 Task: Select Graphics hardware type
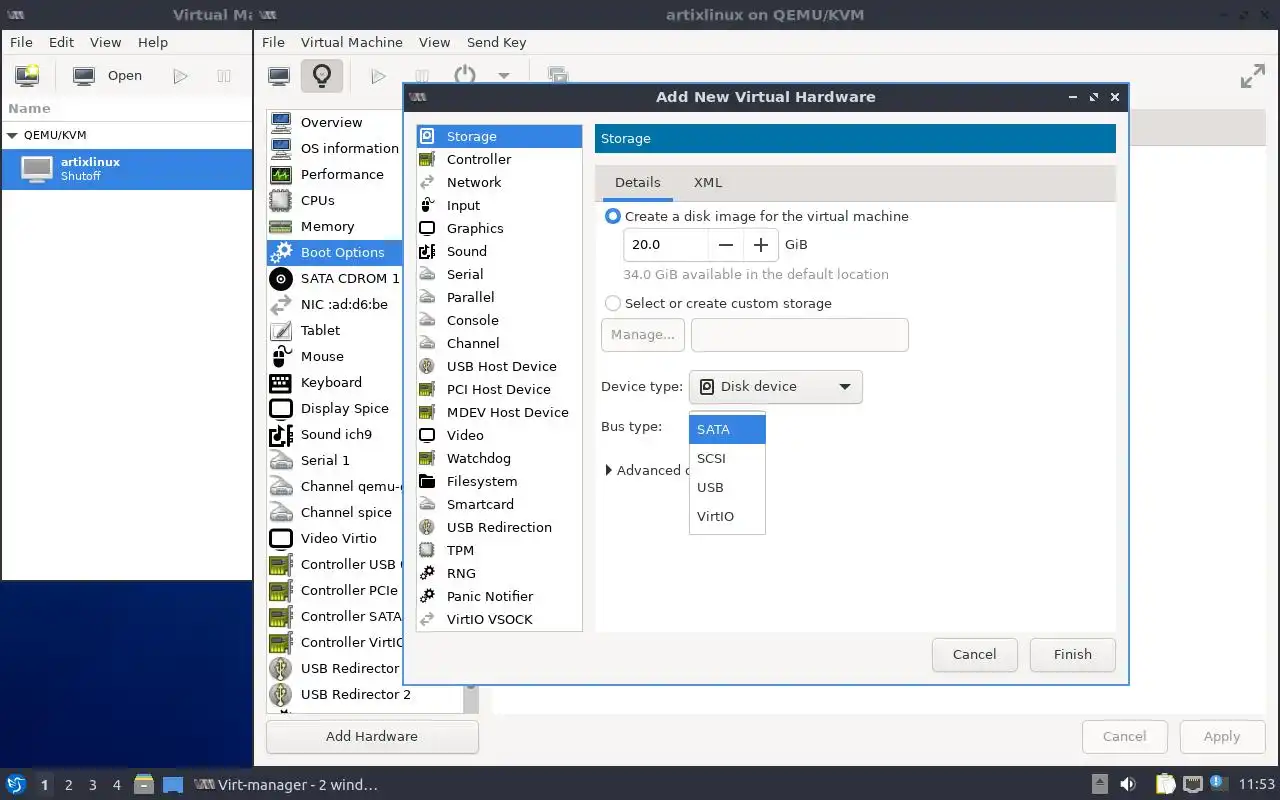point(499,228)
